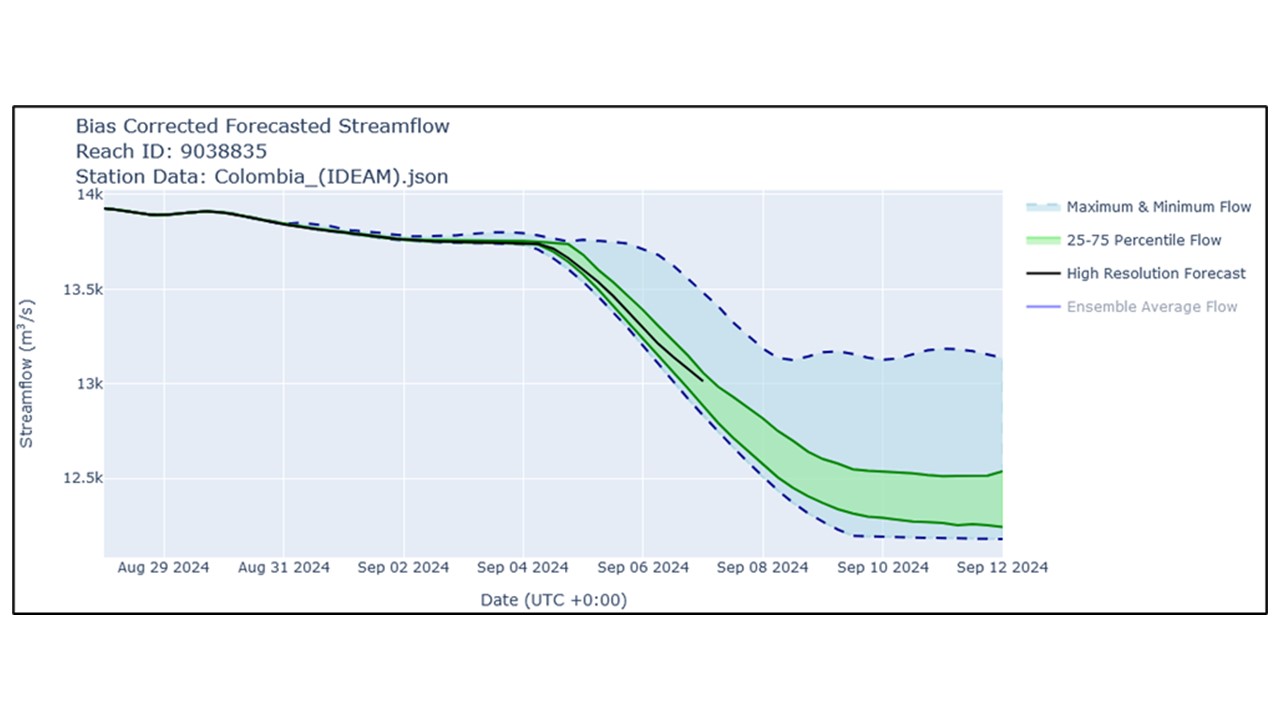Click the 'Aug 29 2024' date tick label
This screenshot has height=720, width=1280.
coord(164,567)
